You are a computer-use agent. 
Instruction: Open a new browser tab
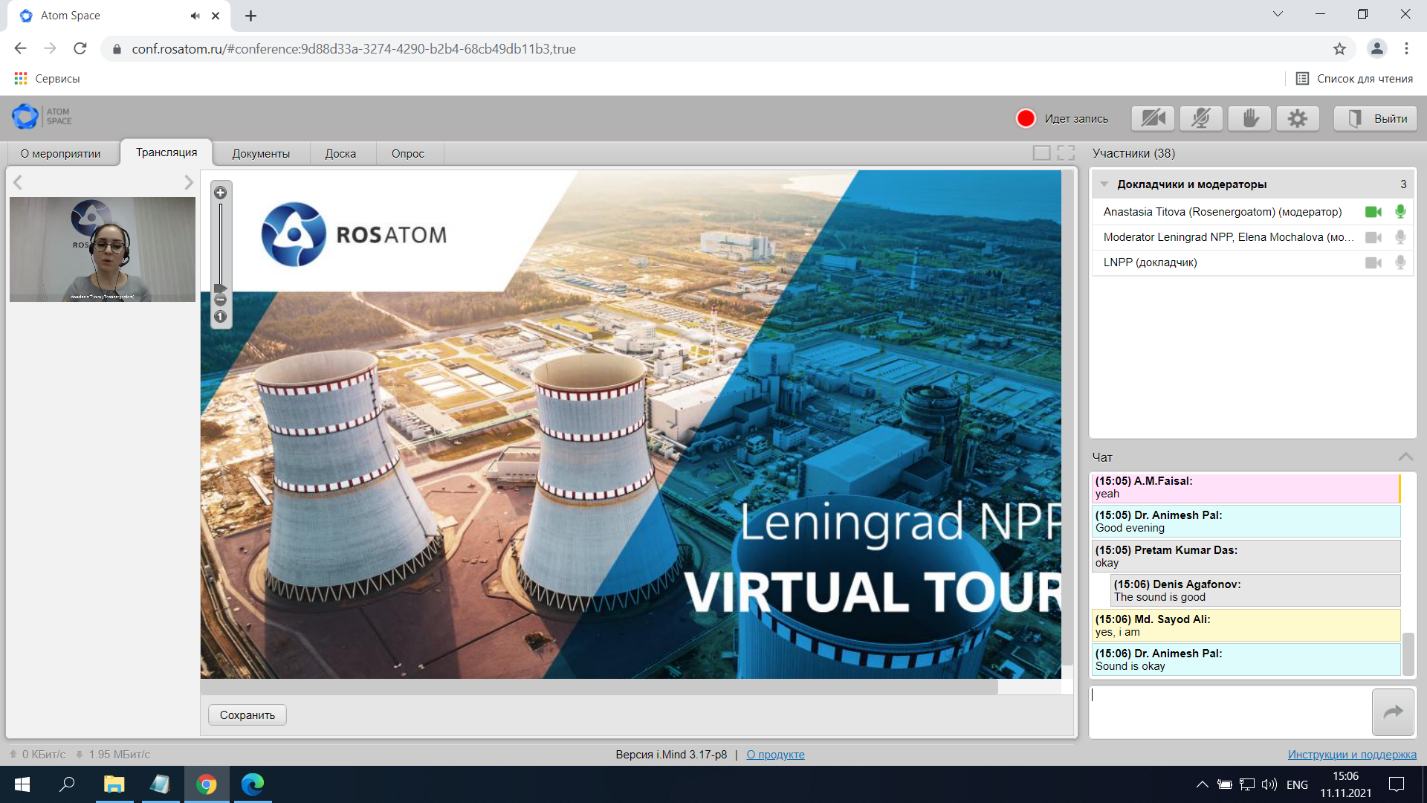[x=250, y=16]
